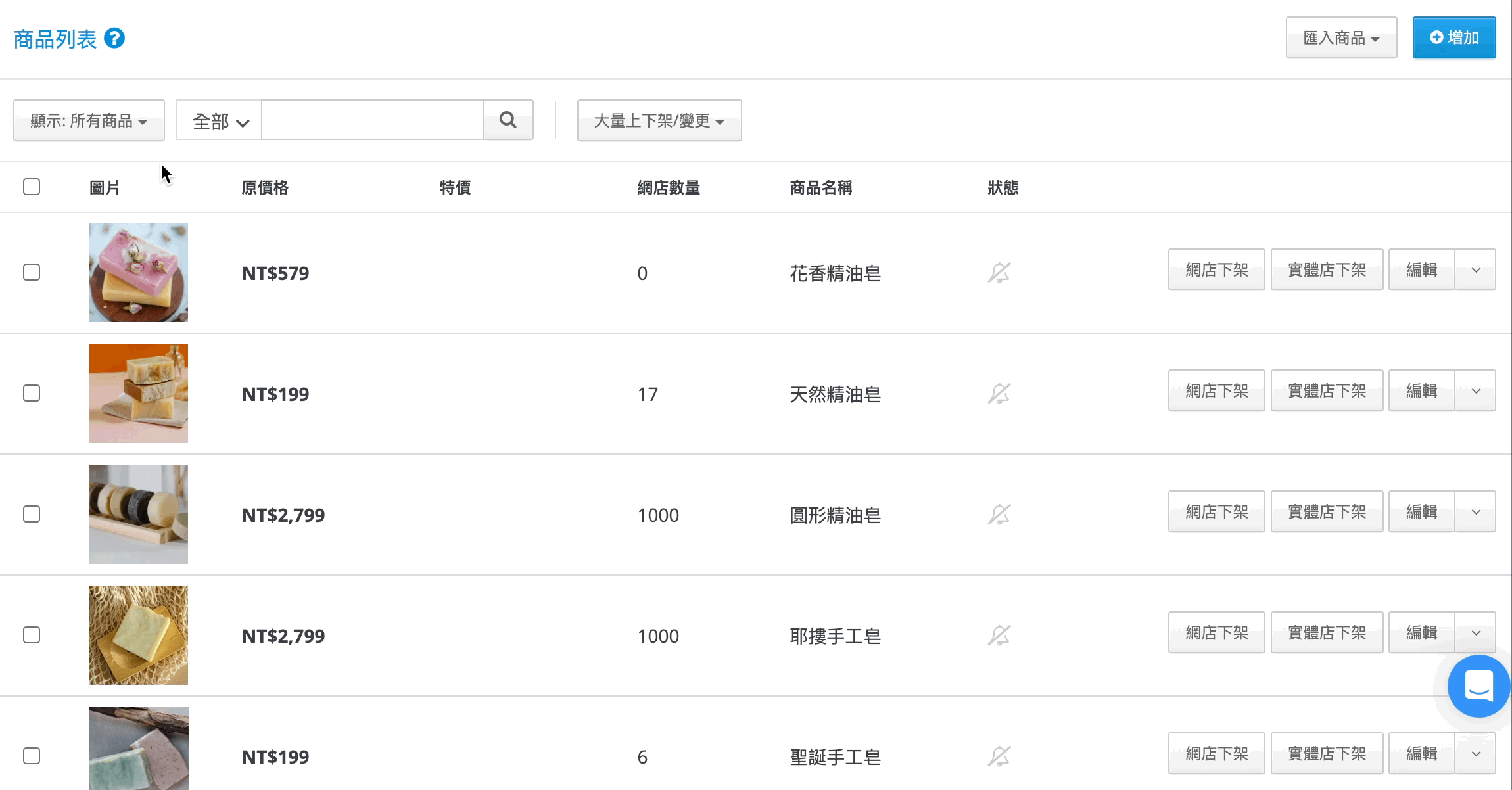Open the 天然精油皂 stacked soap thumbnail
Screen dimensions: 1512x790
point(139,393)
